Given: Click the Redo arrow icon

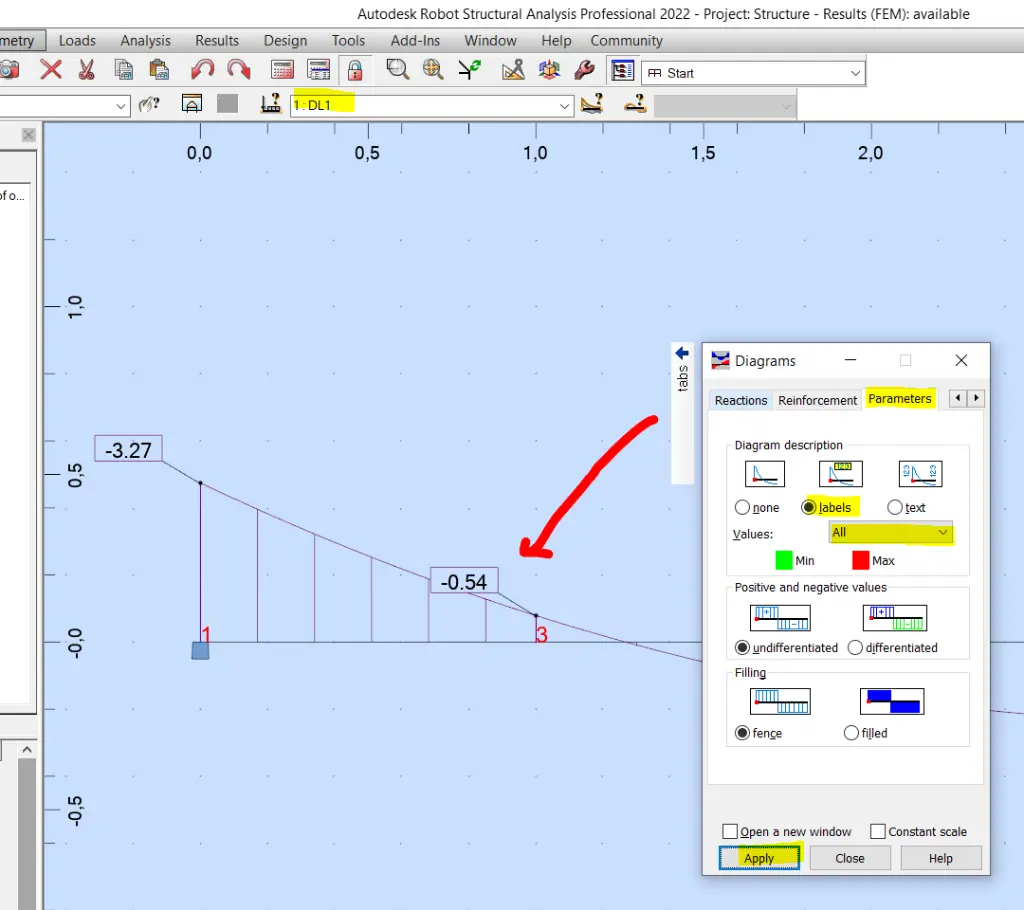Looking at the screenshot, I should click(239, 69).
